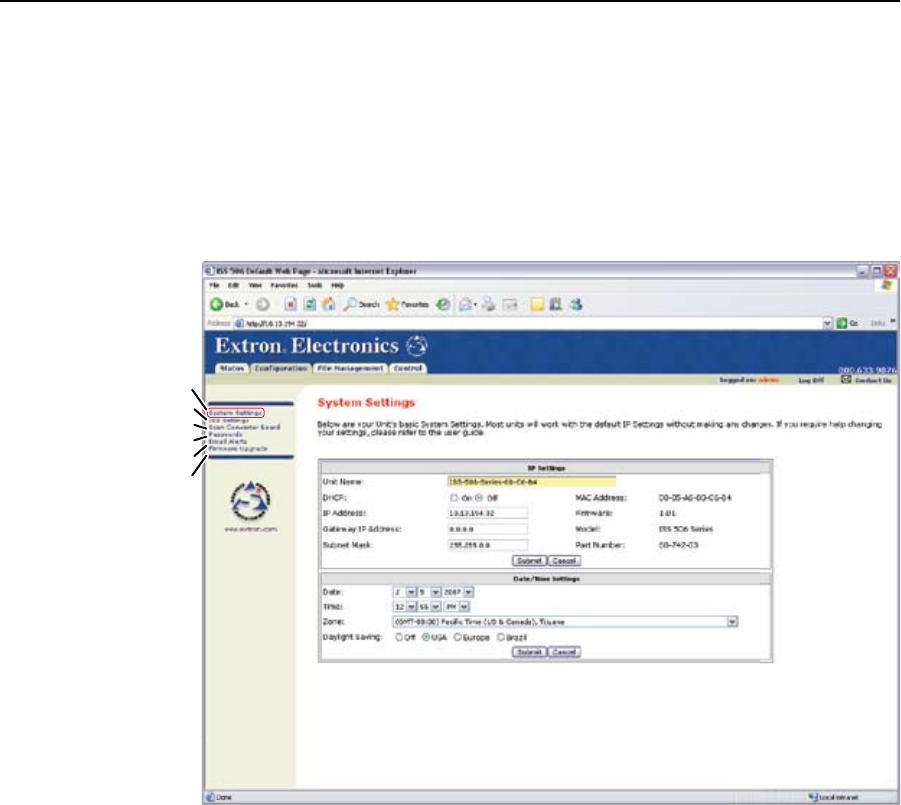Click the Messenger icon in toolbar
Viewport: 901px width, 805px height.
point(576,305)
